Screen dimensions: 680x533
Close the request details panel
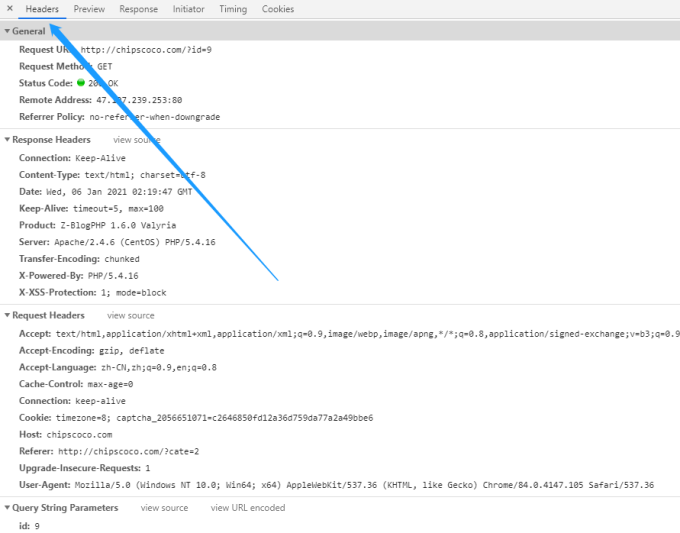[10, 8]
